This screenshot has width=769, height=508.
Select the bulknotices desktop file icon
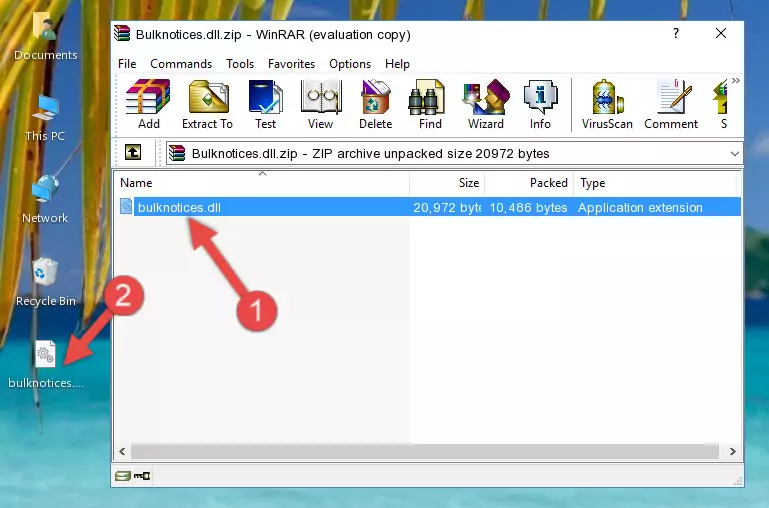pyautogui.click(x=46, y=364)
